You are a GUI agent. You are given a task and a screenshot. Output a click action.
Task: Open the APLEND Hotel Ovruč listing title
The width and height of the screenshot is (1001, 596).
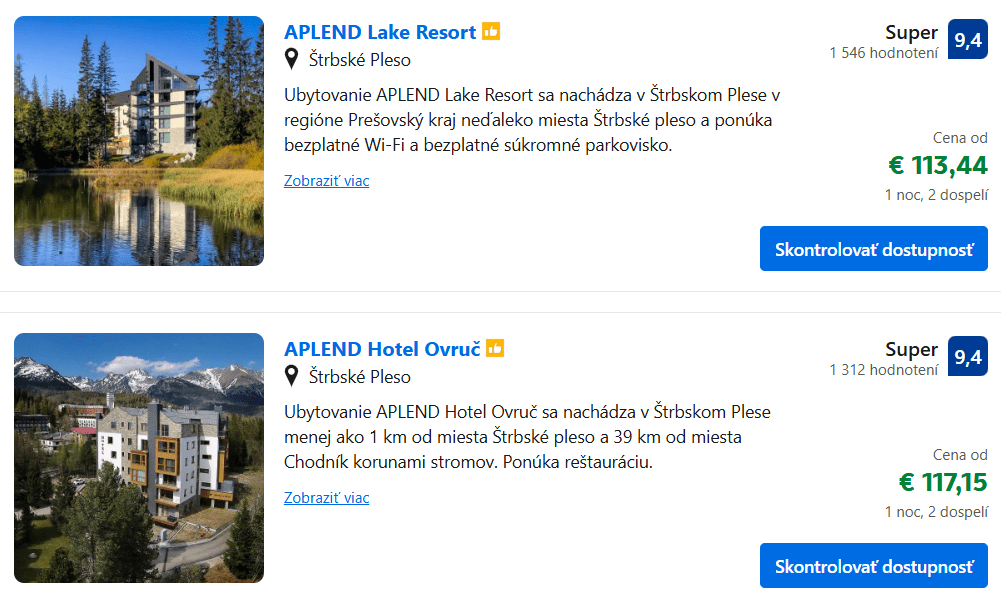(381, 349)
